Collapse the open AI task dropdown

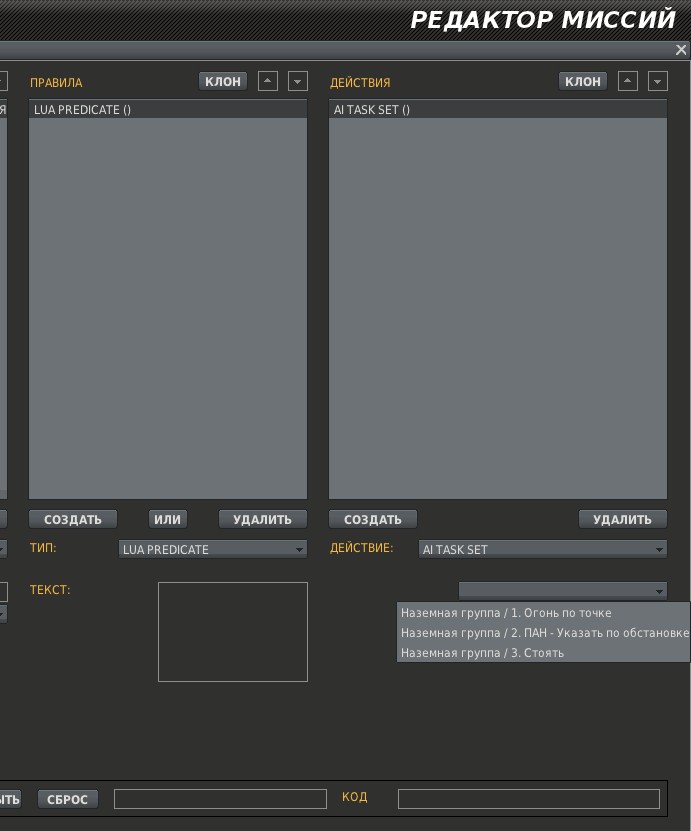click(x=563, y=590)
